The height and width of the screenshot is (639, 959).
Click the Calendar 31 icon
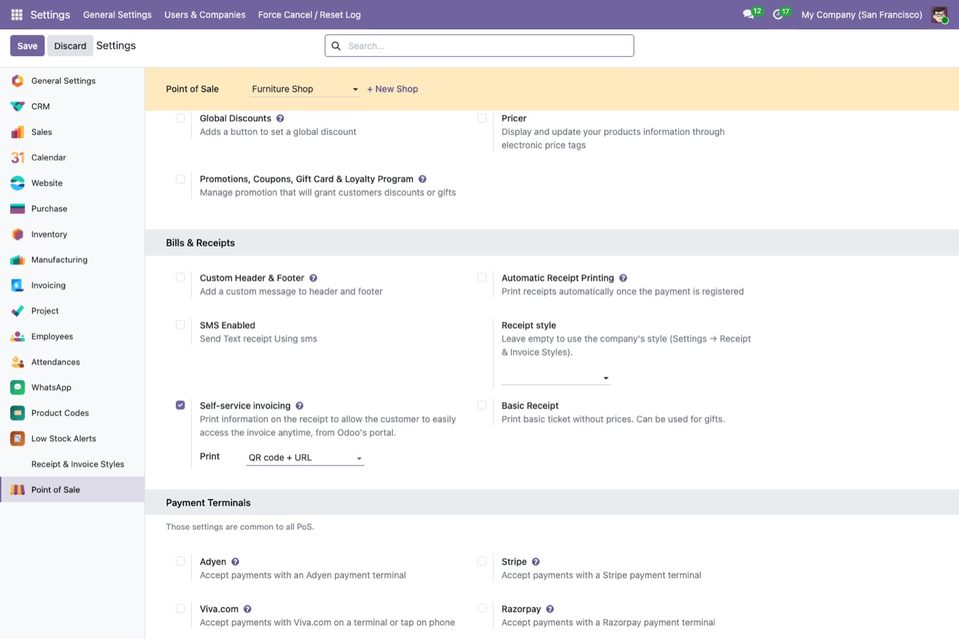[x=18, y=158]
